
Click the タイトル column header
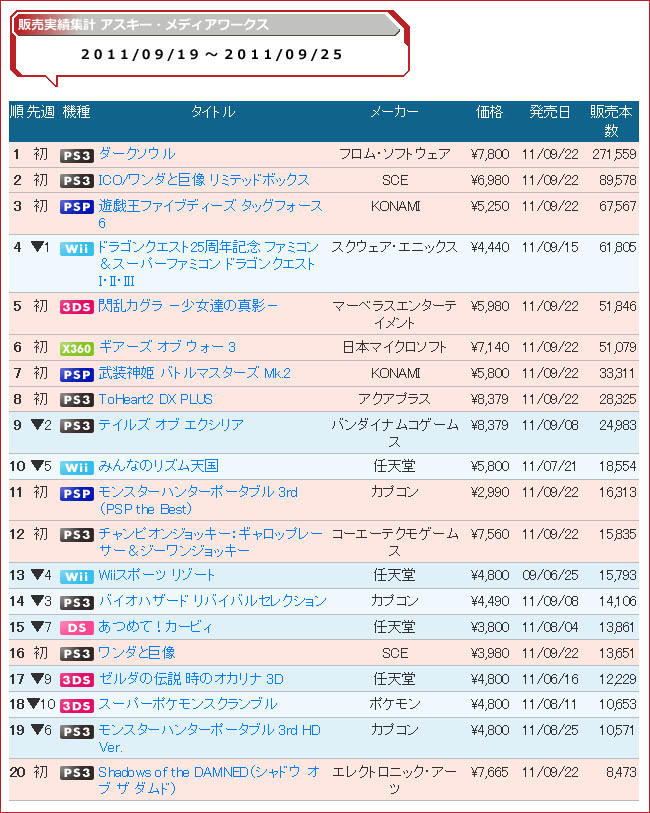213,111
